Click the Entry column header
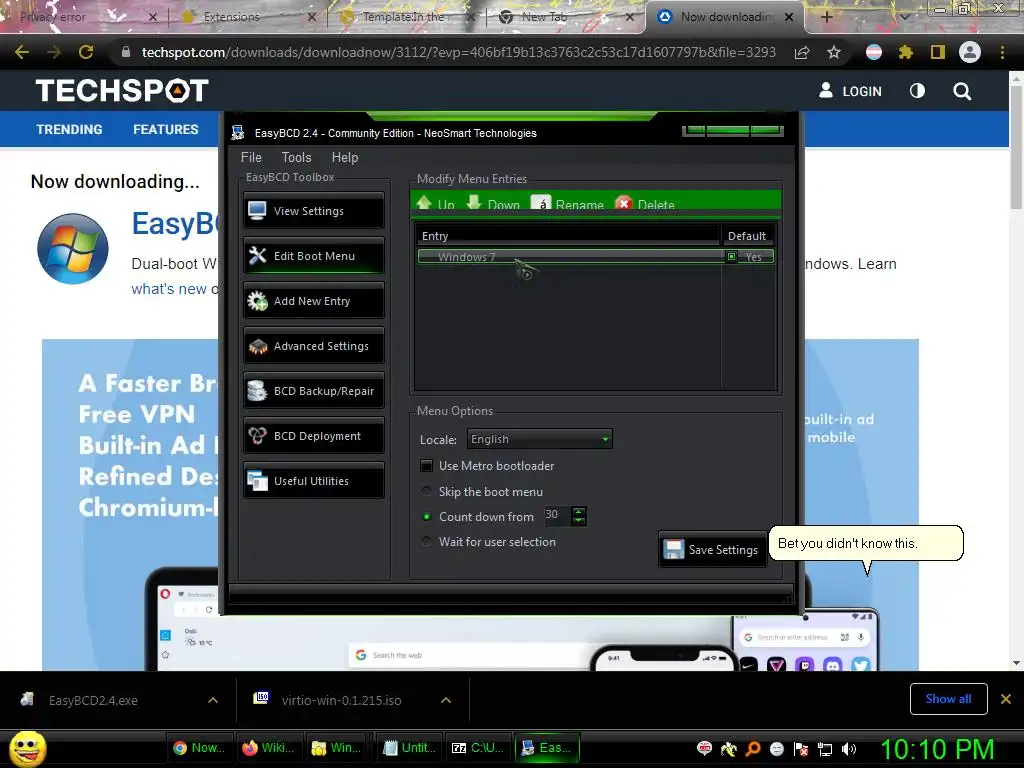Screen dimensions: 1024x768 pos(567,236)
